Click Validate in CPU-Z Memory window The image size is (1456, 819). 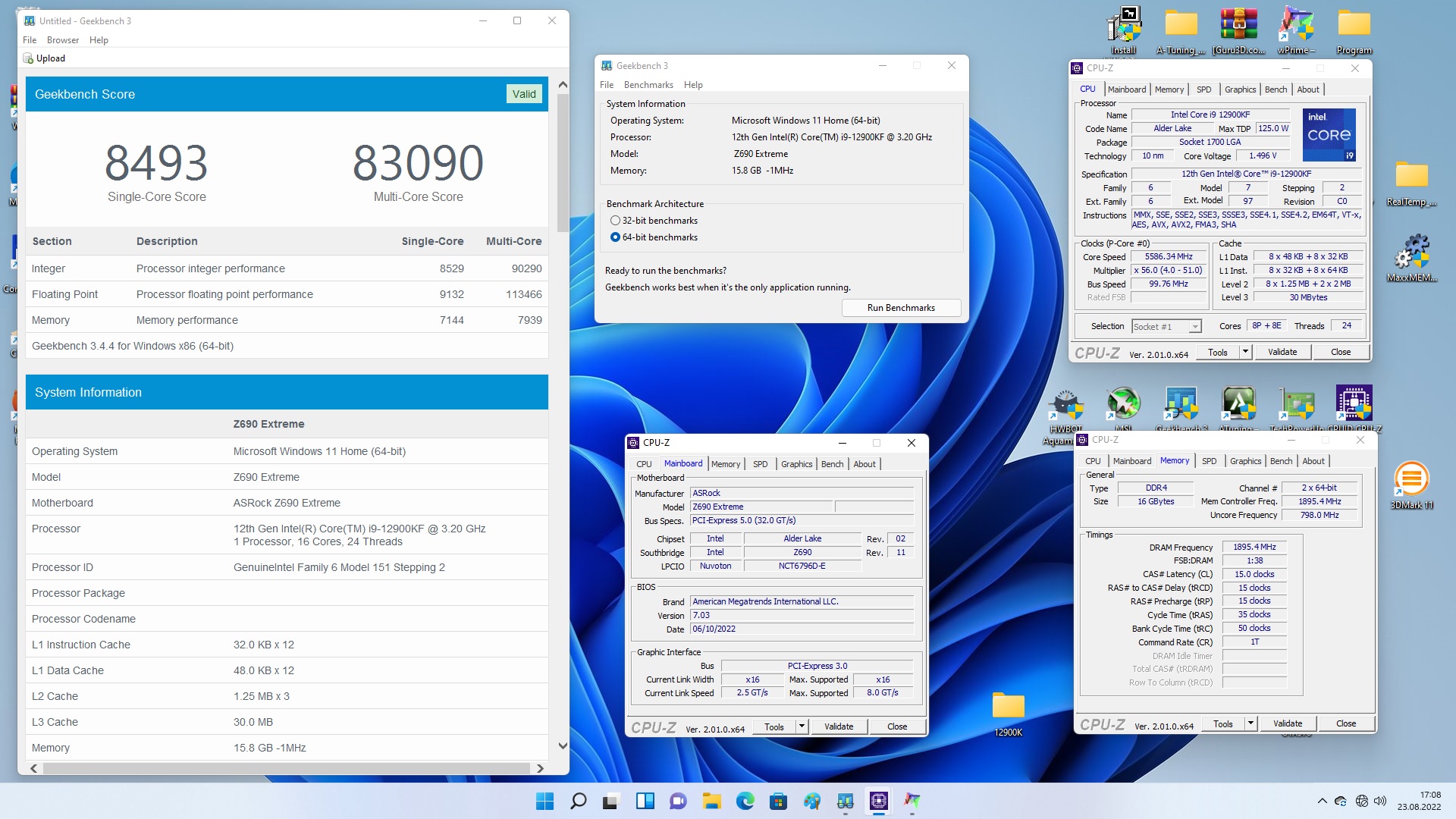(x=1288, y=724)
